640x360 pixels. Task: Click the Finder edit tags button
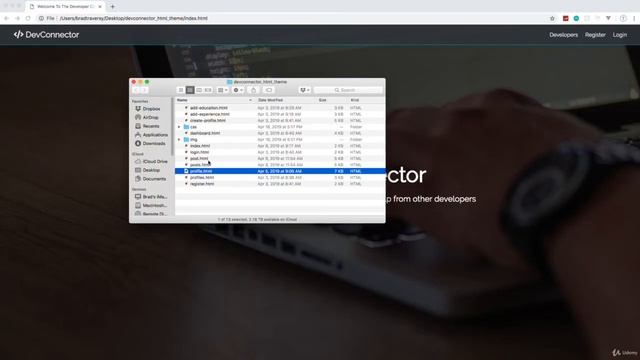click(x=269, y=90)
